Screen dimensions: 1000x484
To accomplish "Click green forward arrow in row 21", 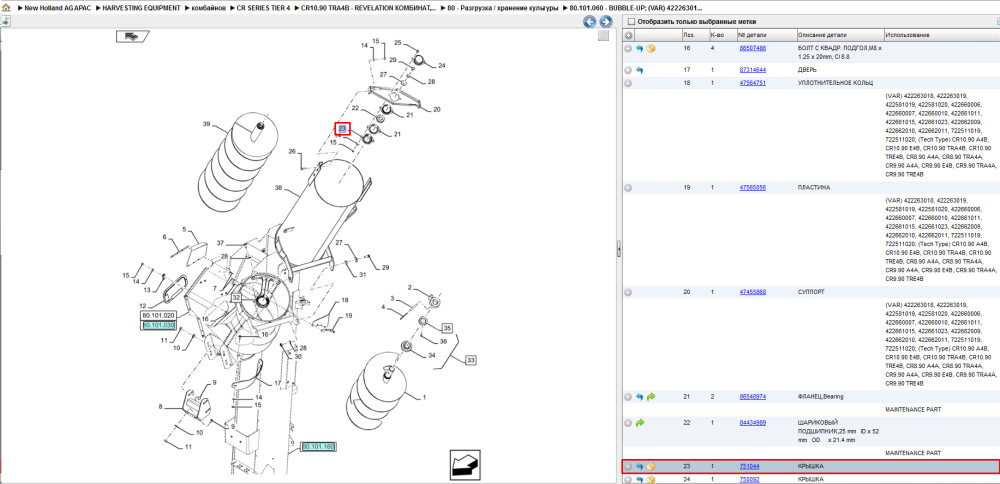I will coord(651,397).
